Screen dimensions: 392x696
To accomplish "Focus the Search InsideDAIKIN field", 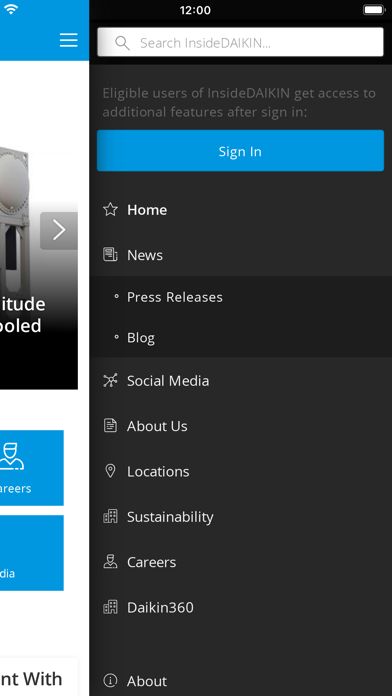I will [x=240, y=42].
